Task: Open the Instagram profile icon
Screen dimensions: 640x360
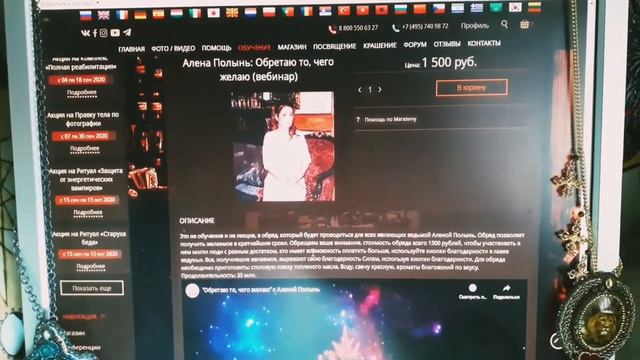Action: pyautogui.click(x=104, y=33)
